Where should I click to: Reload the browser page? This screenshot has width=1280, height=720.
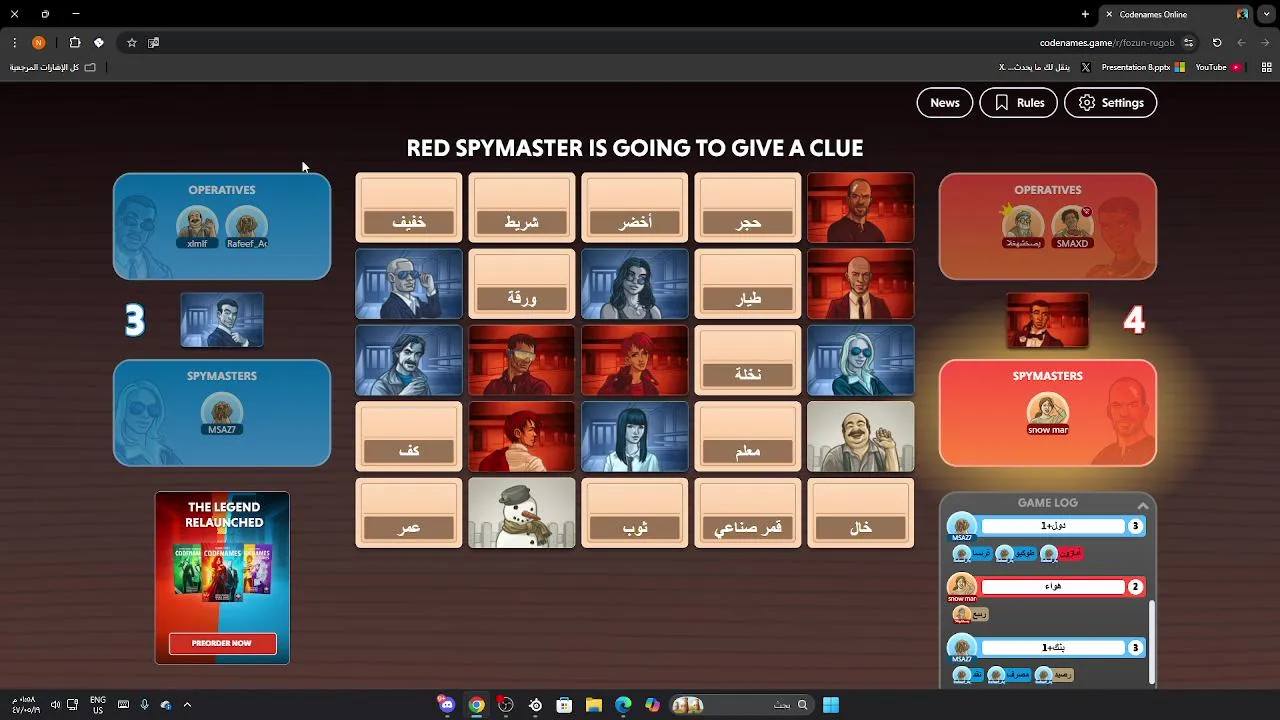[x=1217, y=43]
